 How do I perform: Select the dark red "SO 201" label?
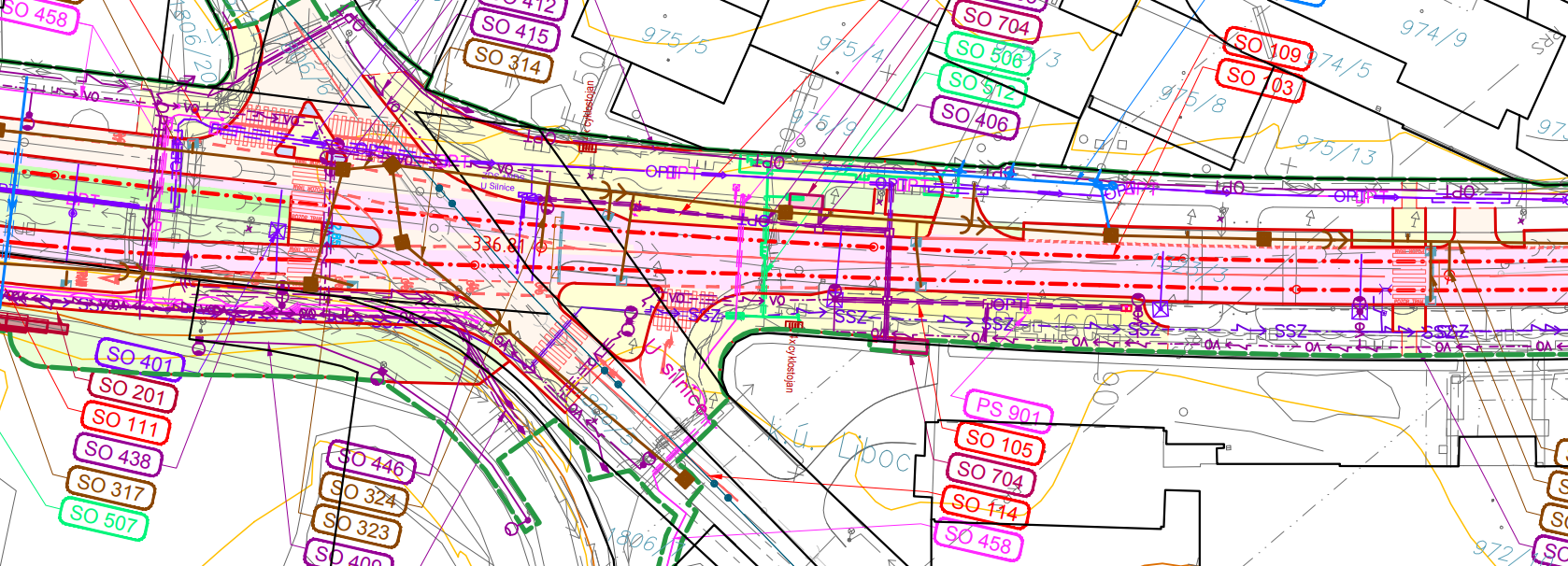pos(132,391)
